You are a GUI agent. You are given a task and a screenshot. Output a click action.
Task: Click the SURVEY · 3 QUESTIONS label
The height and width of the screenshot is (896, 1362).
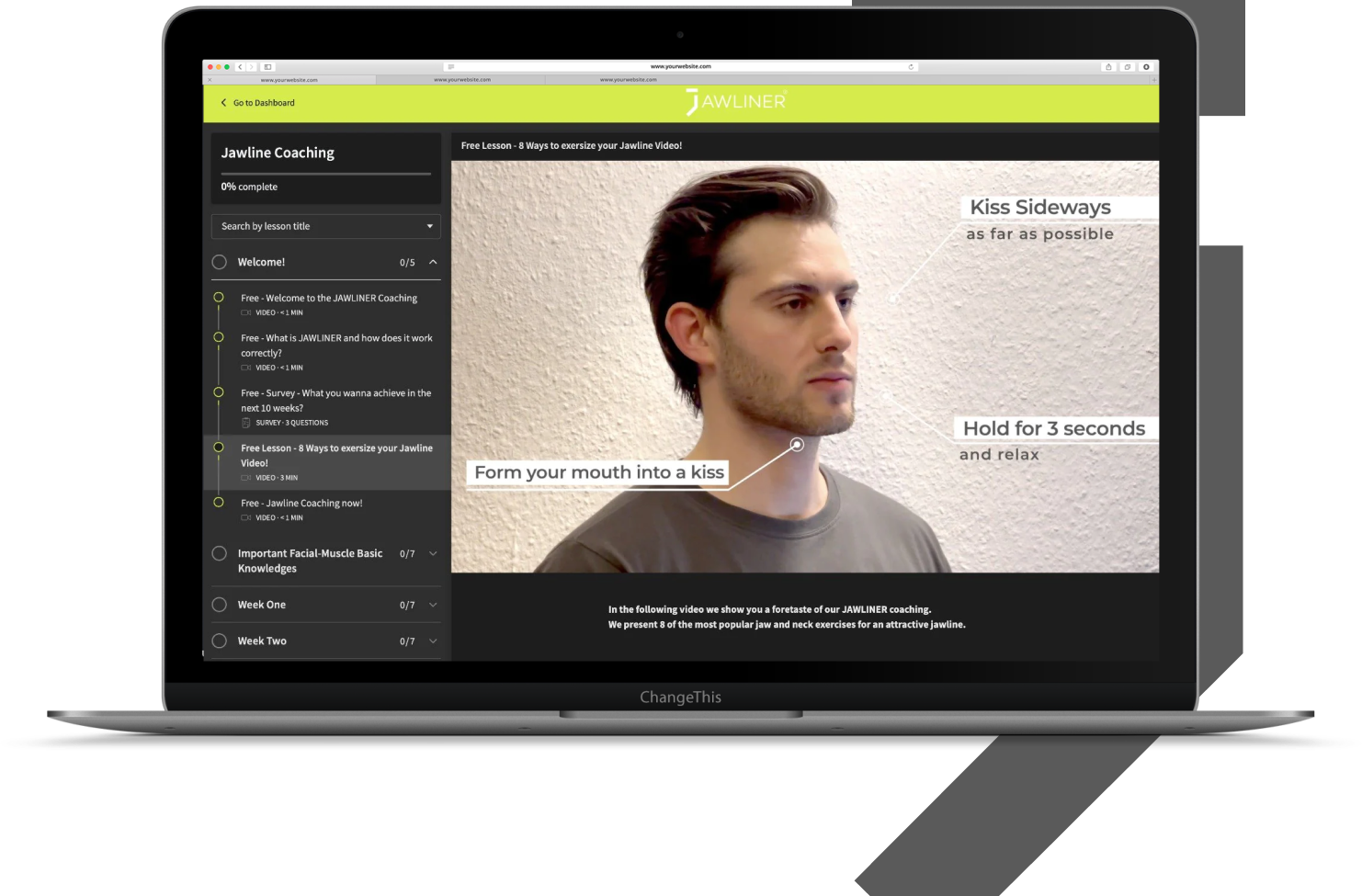(292, 423)
